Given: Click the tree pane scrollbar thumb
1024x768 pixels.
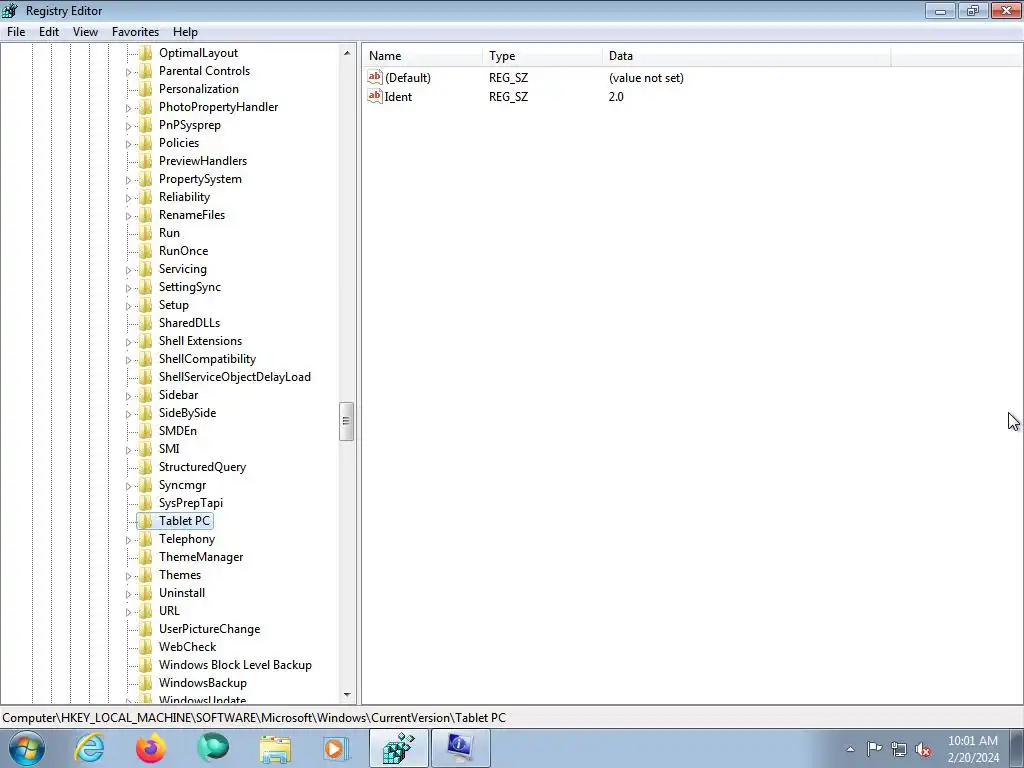Looking at the screenshot, I should tap(346, 421).
